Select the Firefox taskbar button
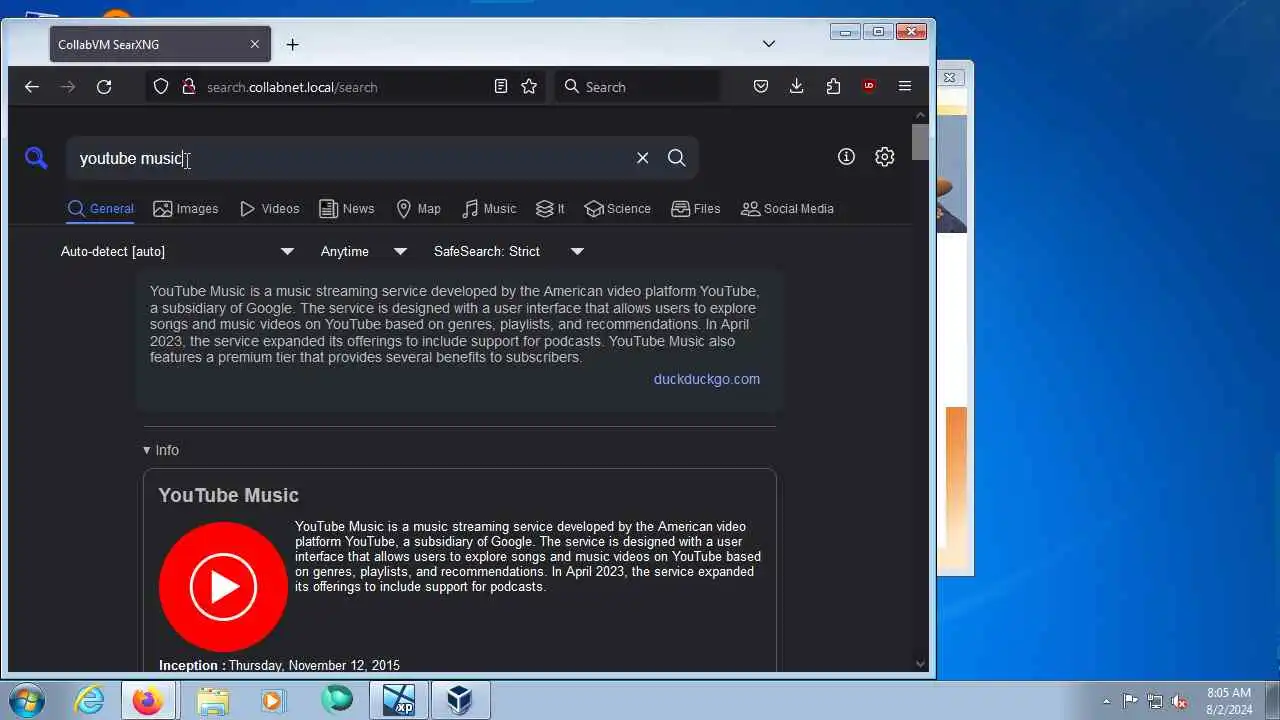Image resolution: width=1280 pixels, height=720 pixels. (148, 700)
